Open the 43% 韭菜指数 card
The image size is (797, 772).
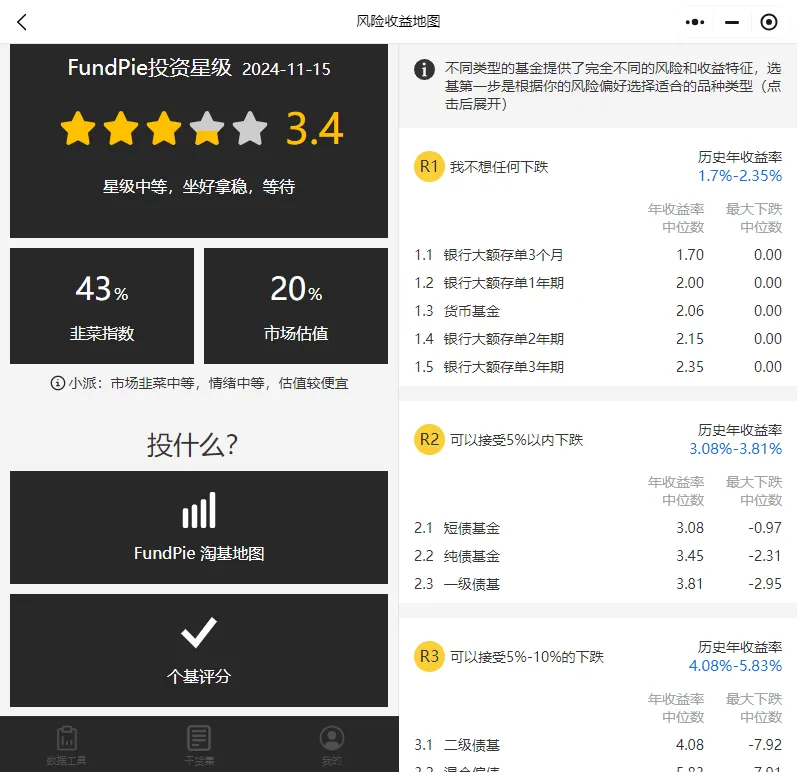click(102, 306)
